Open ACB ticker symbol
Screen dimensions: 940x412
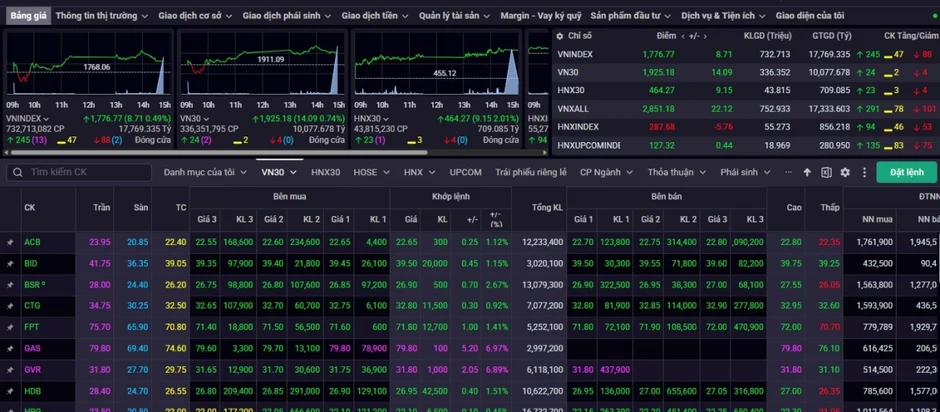[32, 242]
